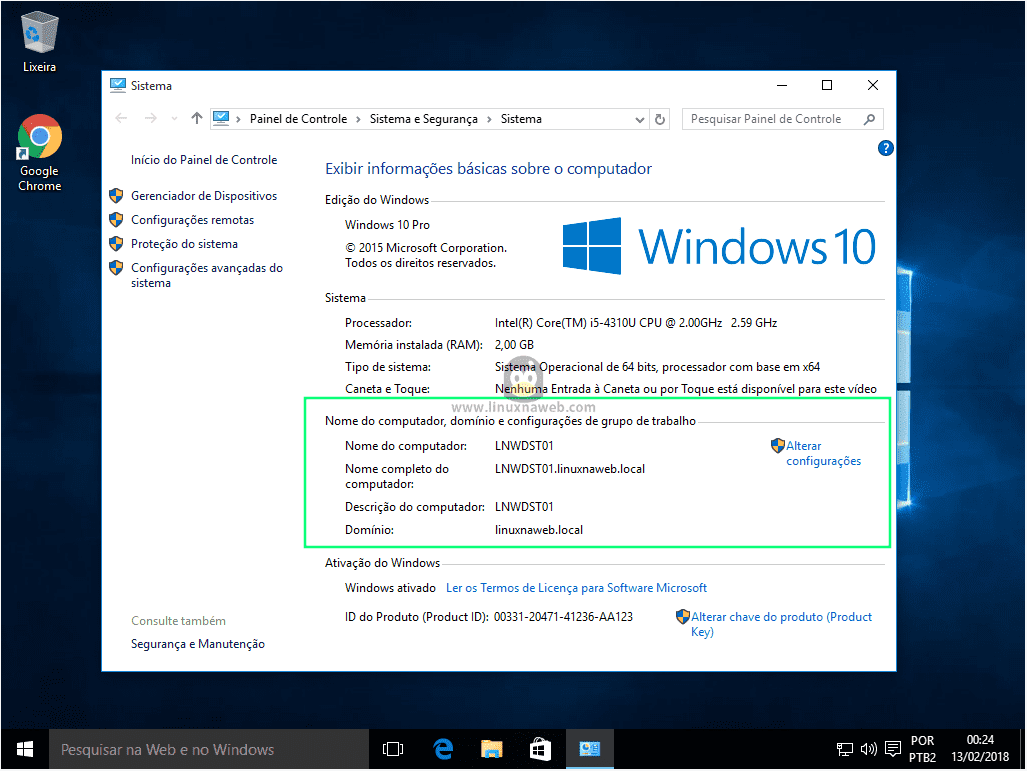Open Segurança e Manutenção link
The image size is (1027, 771).
tap(198, 645)
